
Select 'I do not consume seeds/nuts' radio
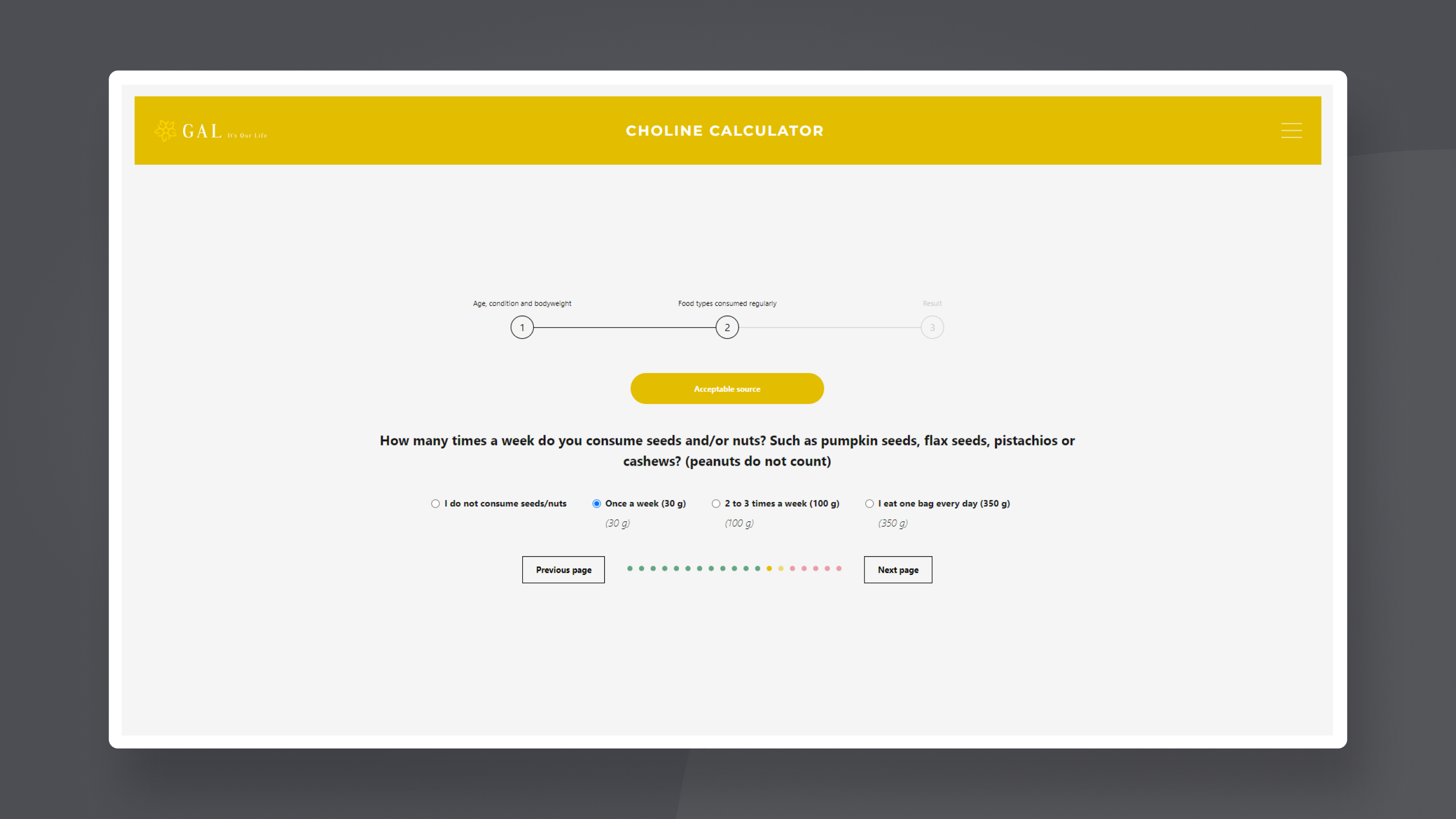click(435, 504)
